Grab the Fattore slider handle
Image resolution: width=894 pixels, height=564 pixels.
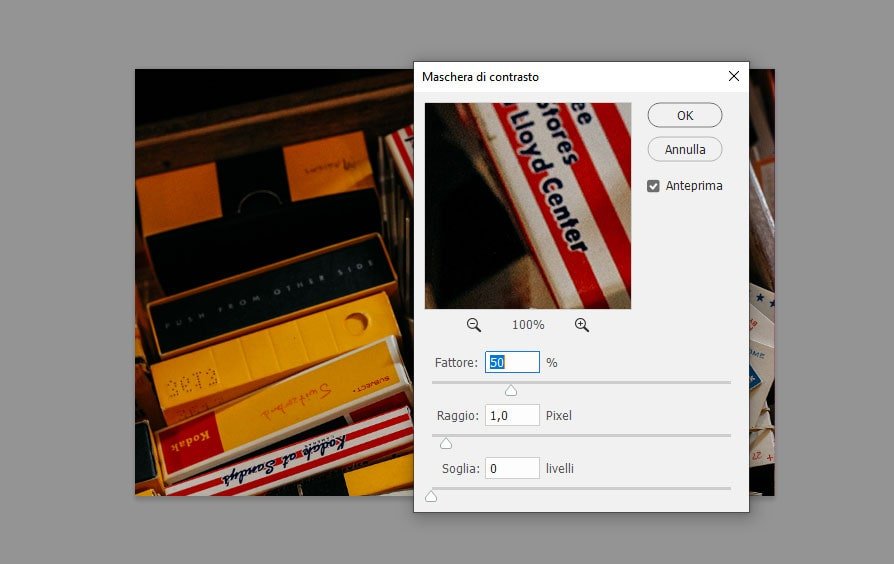click(511, 390)
